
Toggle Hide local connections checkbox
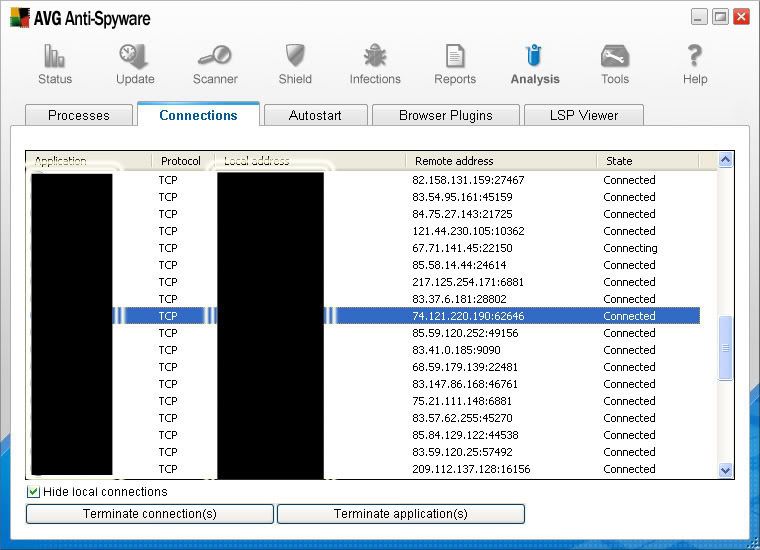(33, 492)
